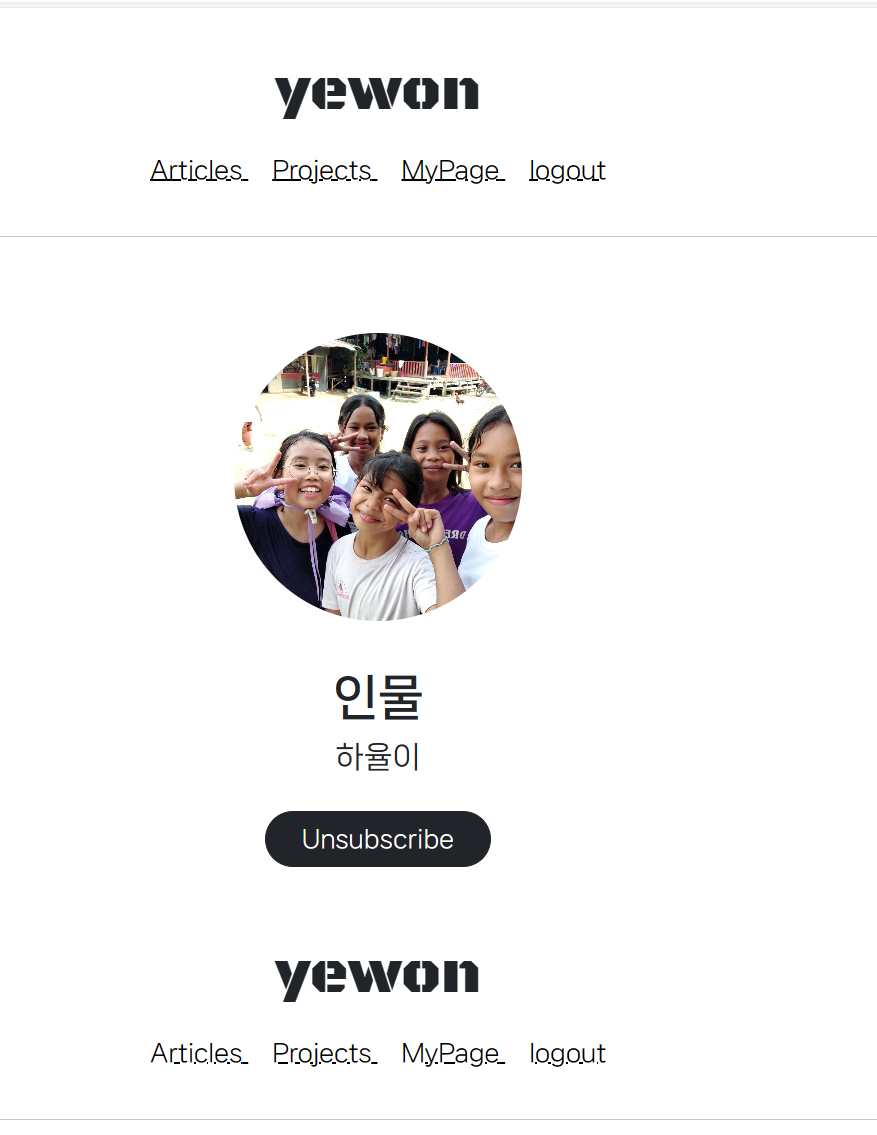The image size is (877, 1135).
Task: Click the eyeglasses in the profile photo
Action: (308, 473)
